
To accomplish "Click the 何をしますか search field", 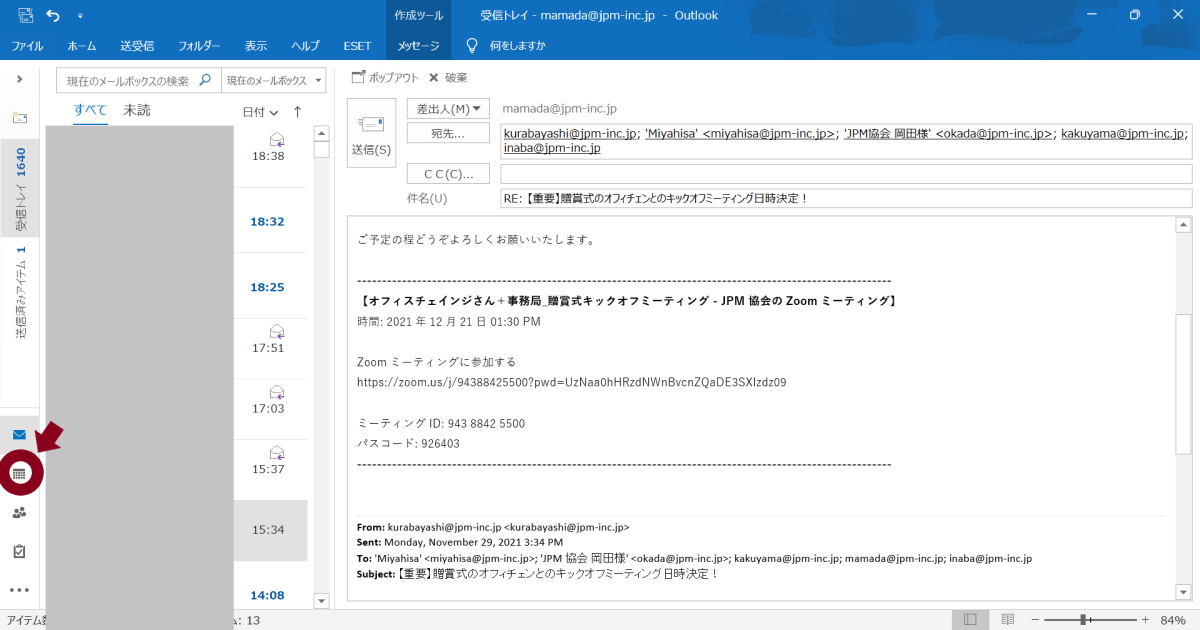I will 518,46.
